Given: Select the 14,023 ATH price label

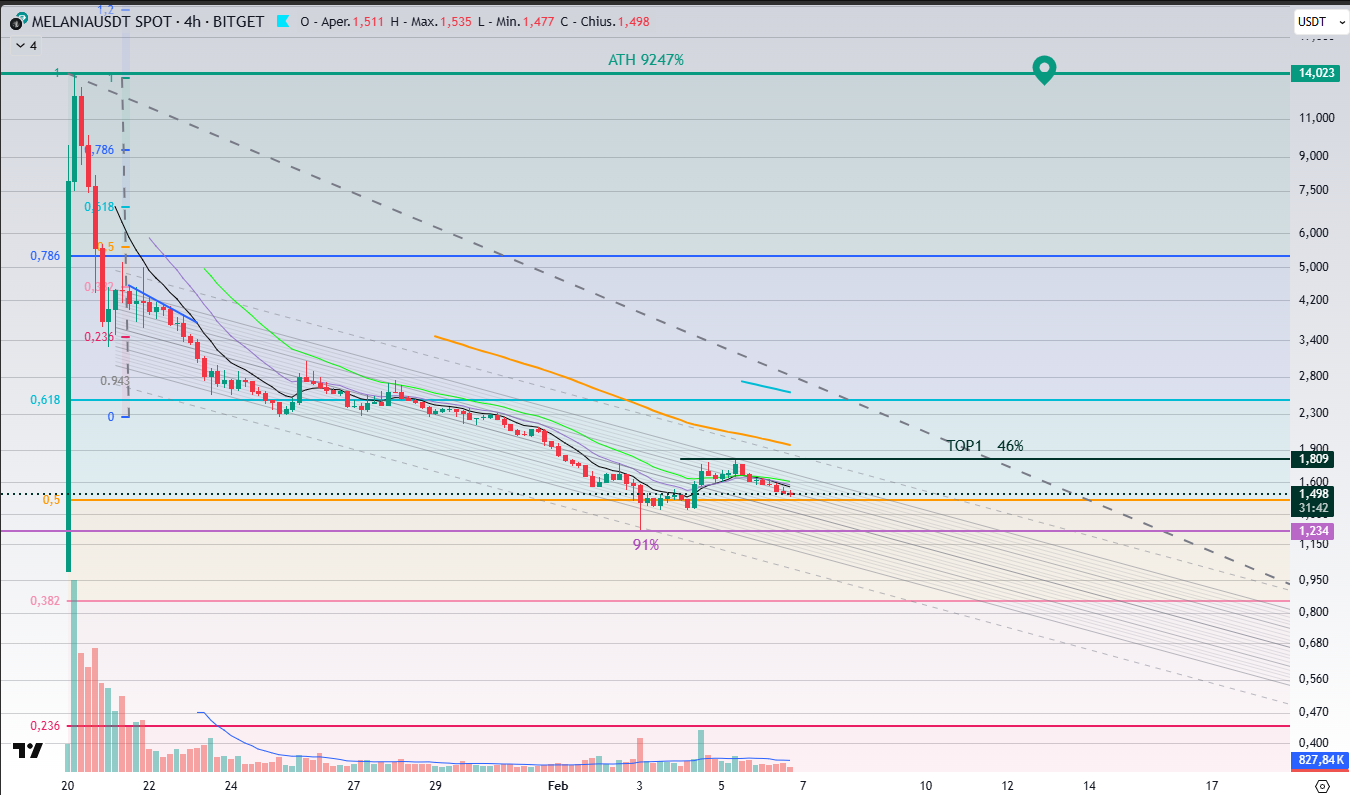Looking at the screenshot, I should tap(1314, 73).
